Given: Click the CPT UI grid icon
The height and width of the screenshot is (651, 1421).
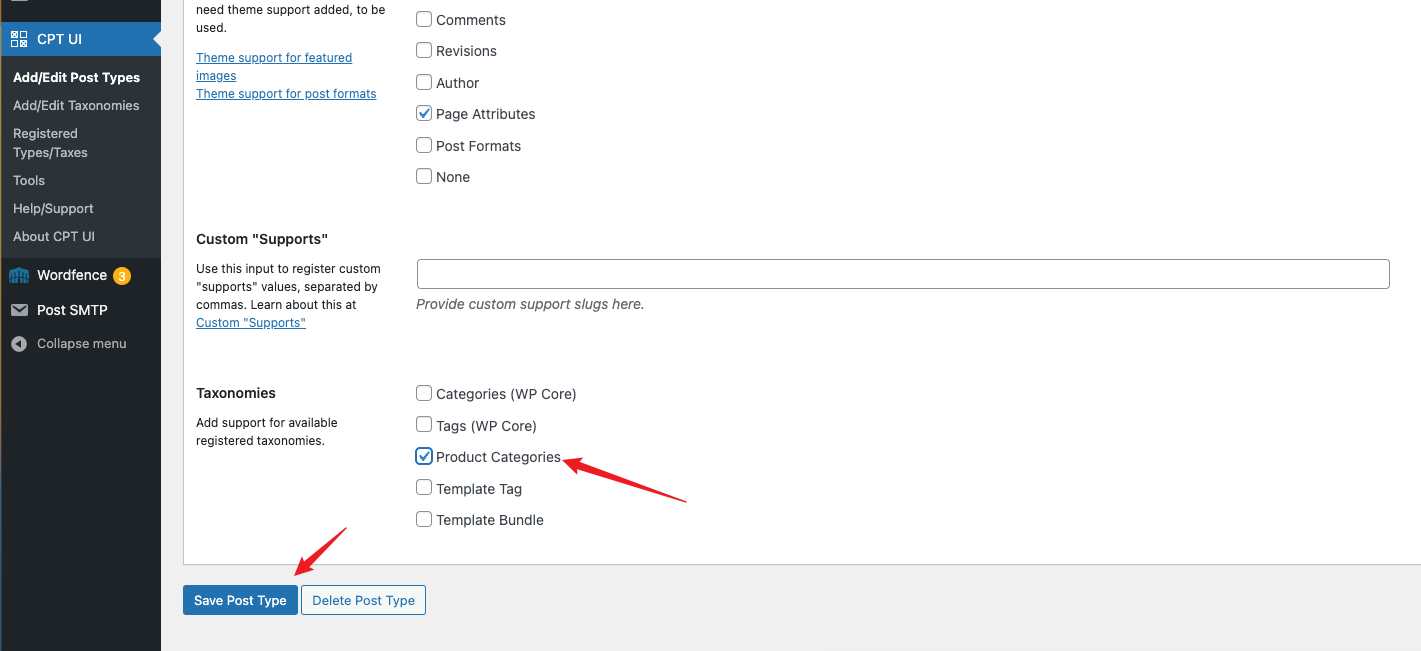Looking at the screenshot, I should (19, 39).
